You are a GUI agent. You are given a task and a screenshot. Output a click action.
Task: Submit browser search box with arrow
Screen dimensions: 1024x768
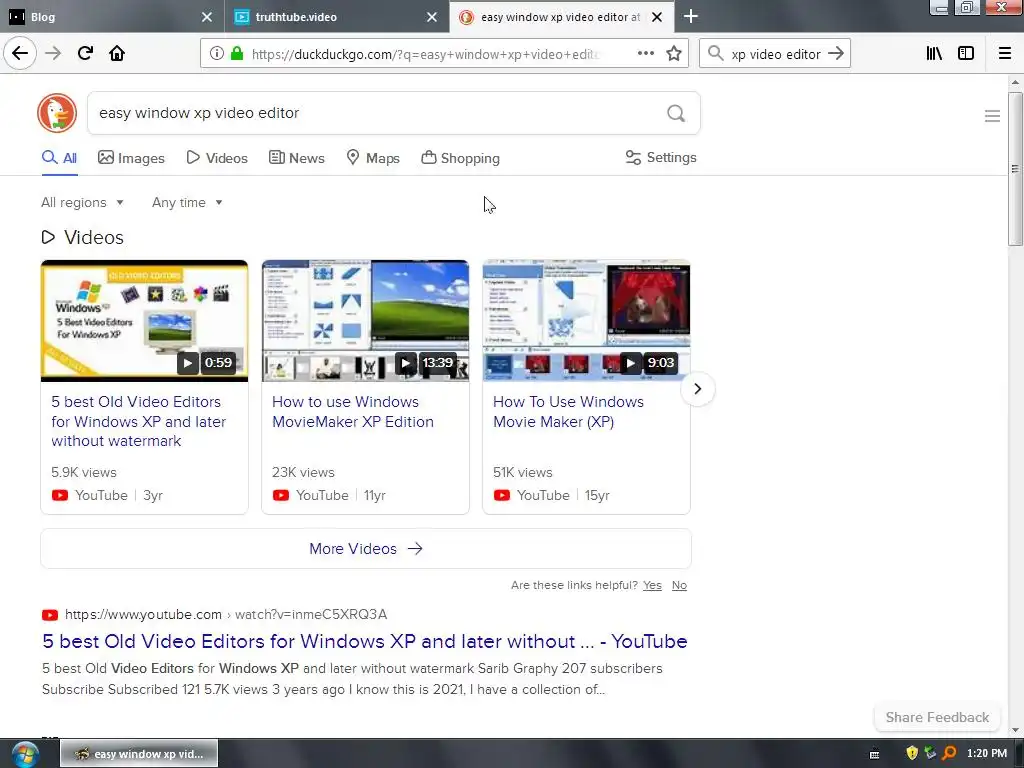(836, 54)
